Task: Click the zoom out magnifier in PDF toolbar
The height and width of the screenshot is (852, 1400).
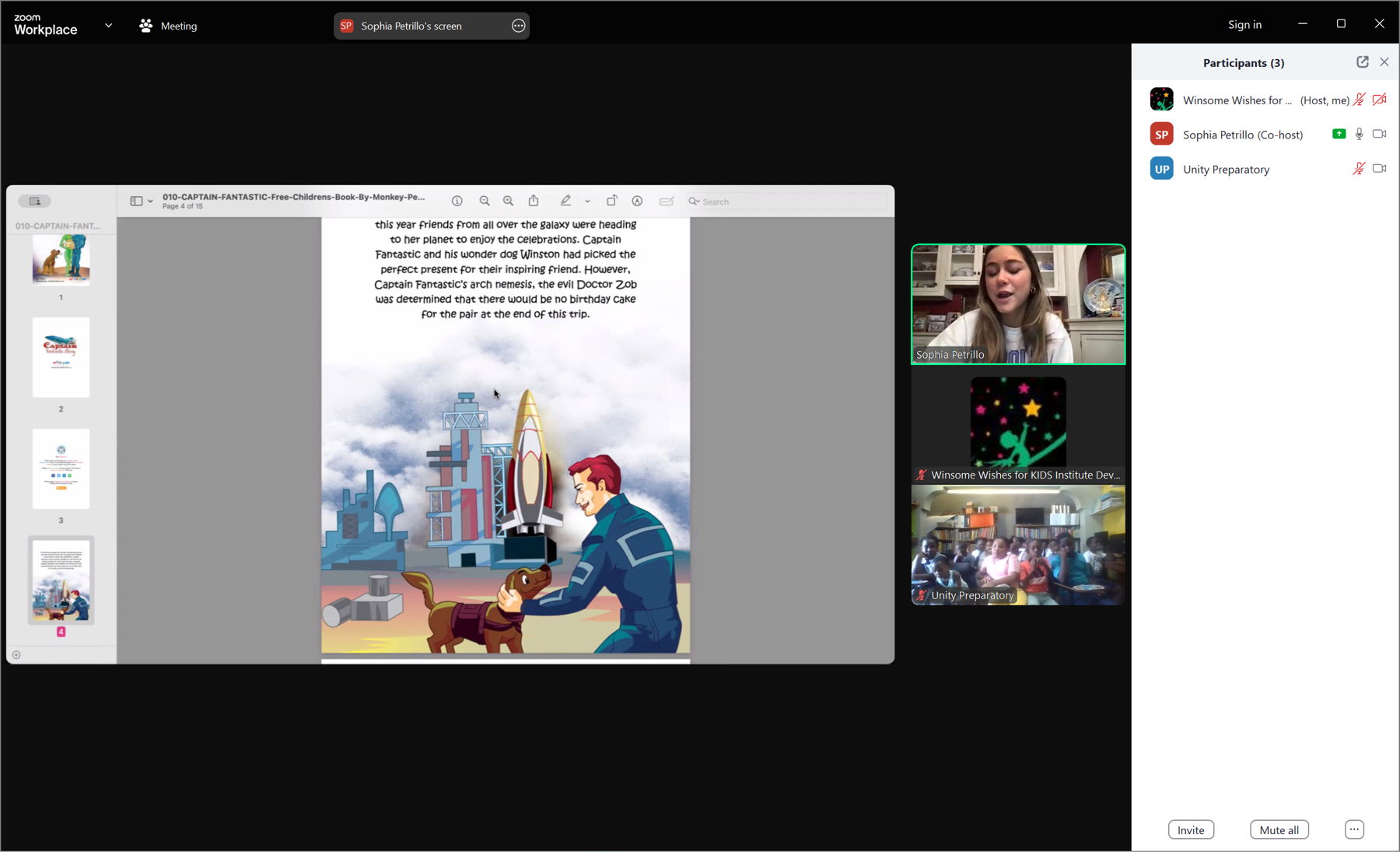Action: (x=485, y=201)
